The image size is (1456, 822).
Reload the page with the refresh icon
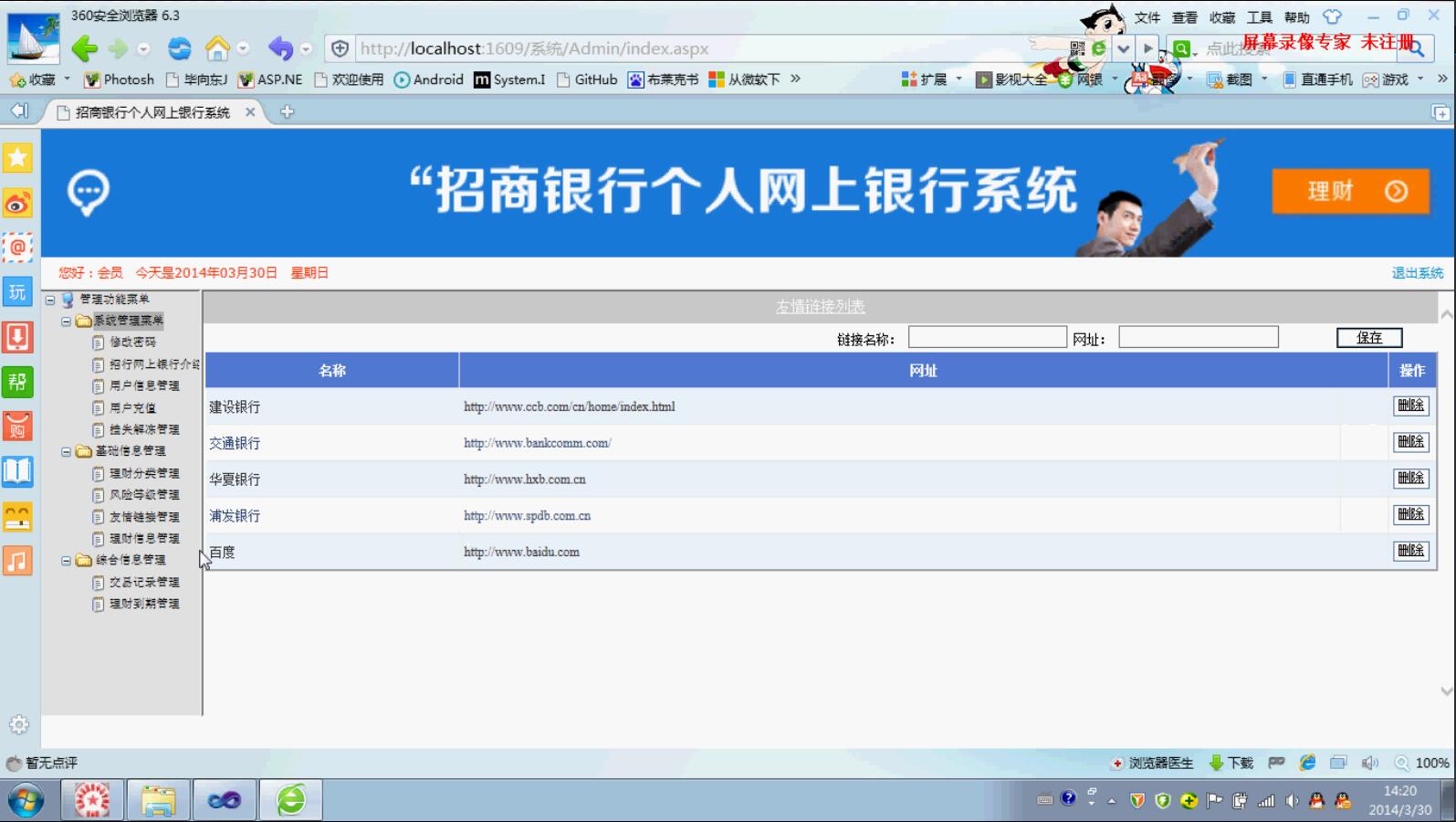180,48
